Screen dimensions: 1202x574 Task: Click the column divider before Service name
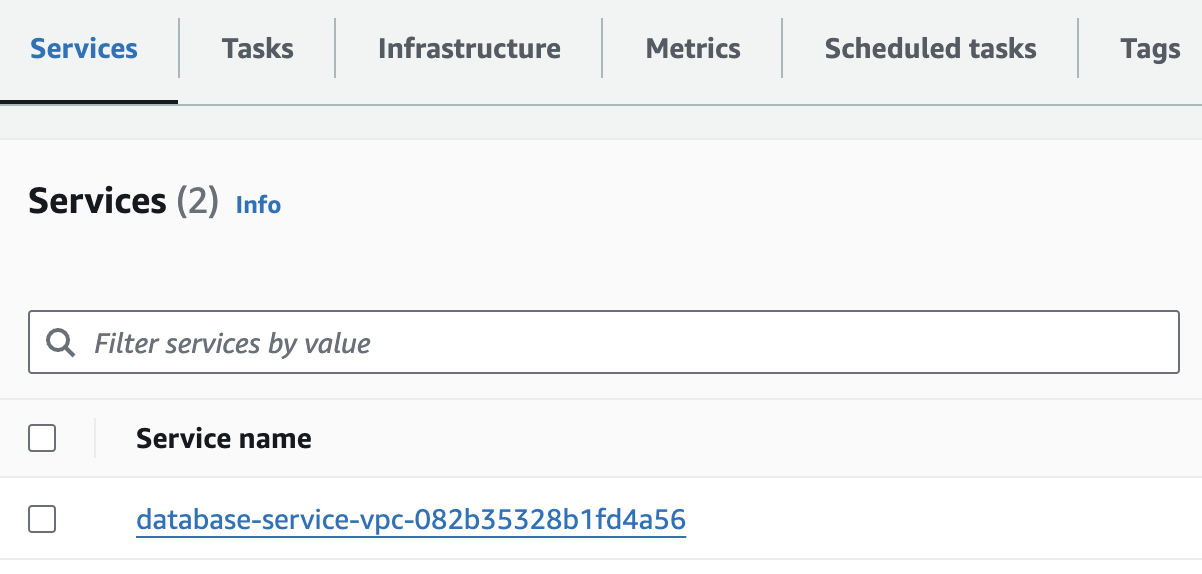pyautogui.click(x=95, y=438)
